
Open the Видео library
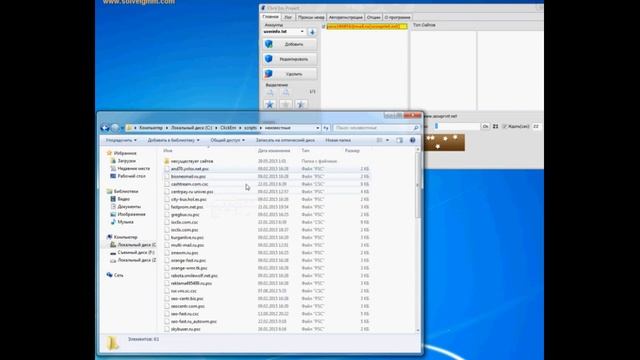[120, 199]
